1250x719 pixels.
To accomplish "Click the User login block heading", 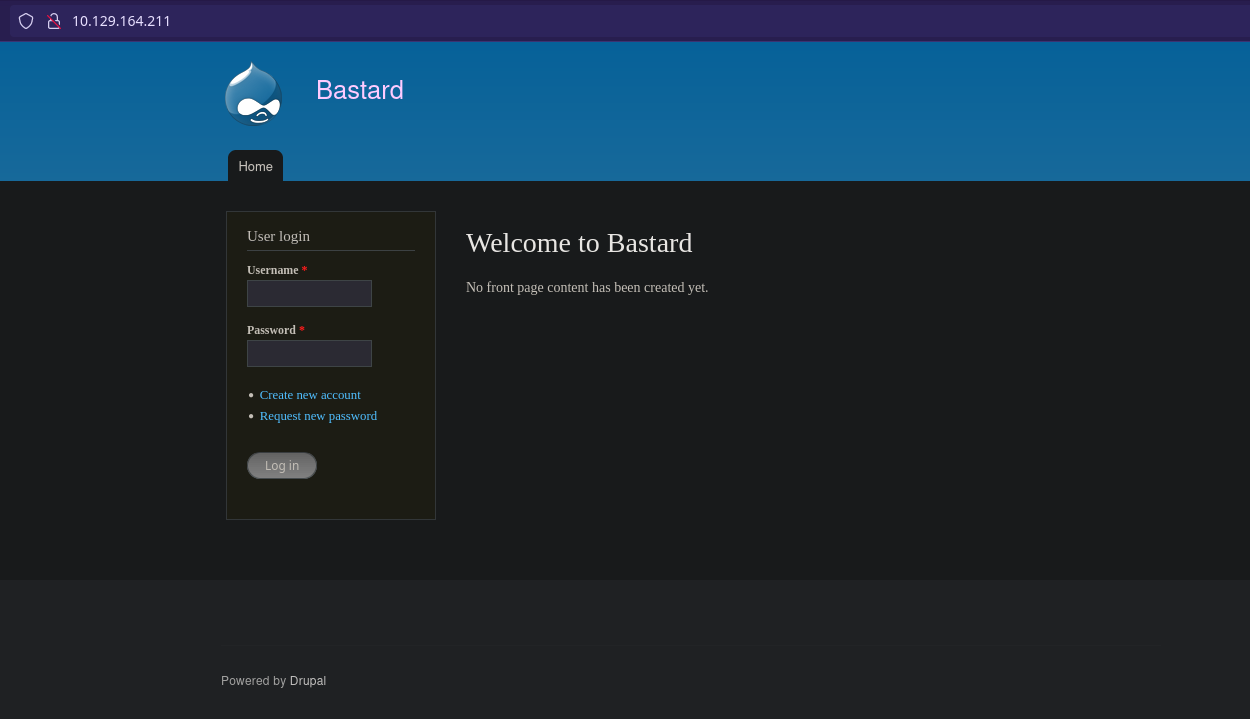I will (278, 236).
